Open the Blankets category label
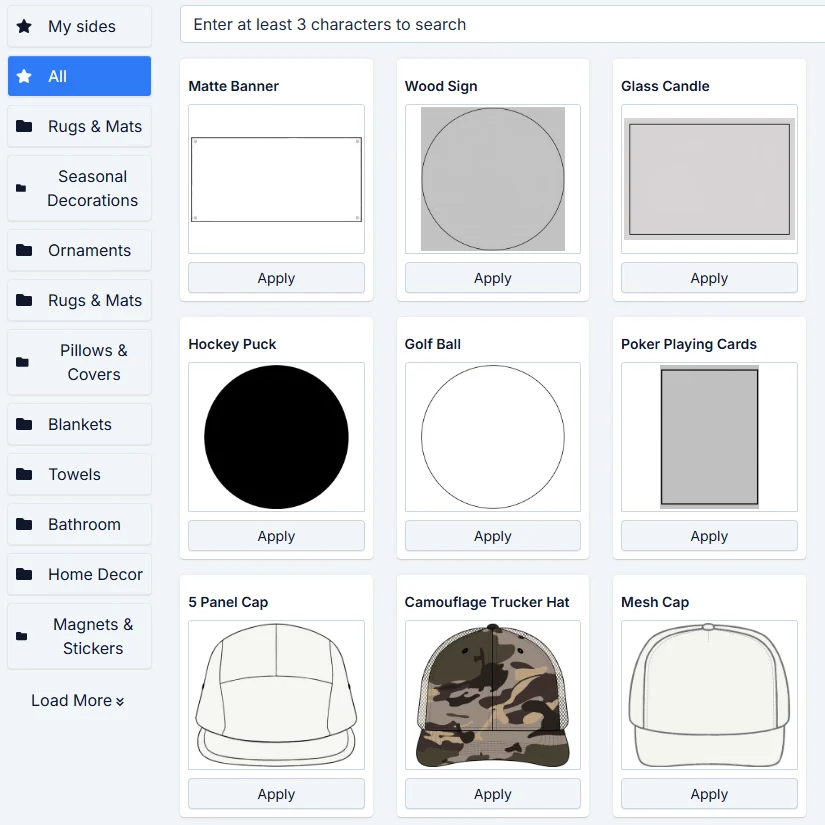 coord(80,424)
